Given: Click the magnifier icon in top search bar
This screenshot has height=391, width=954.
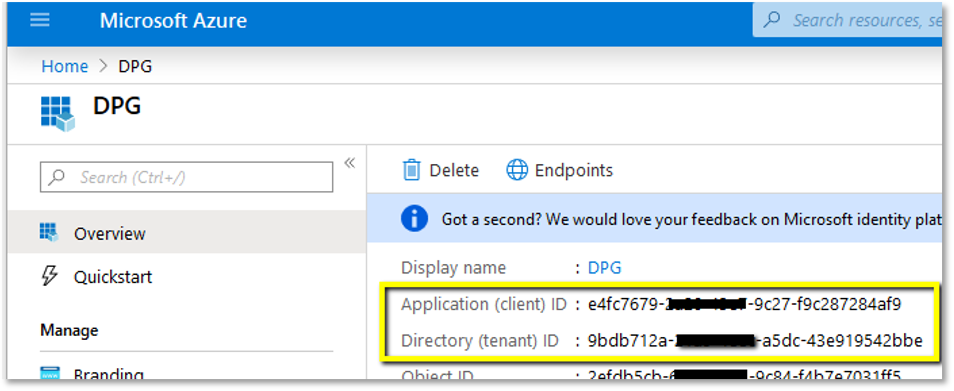Looking at the screenshot, I should coord(772,20).
